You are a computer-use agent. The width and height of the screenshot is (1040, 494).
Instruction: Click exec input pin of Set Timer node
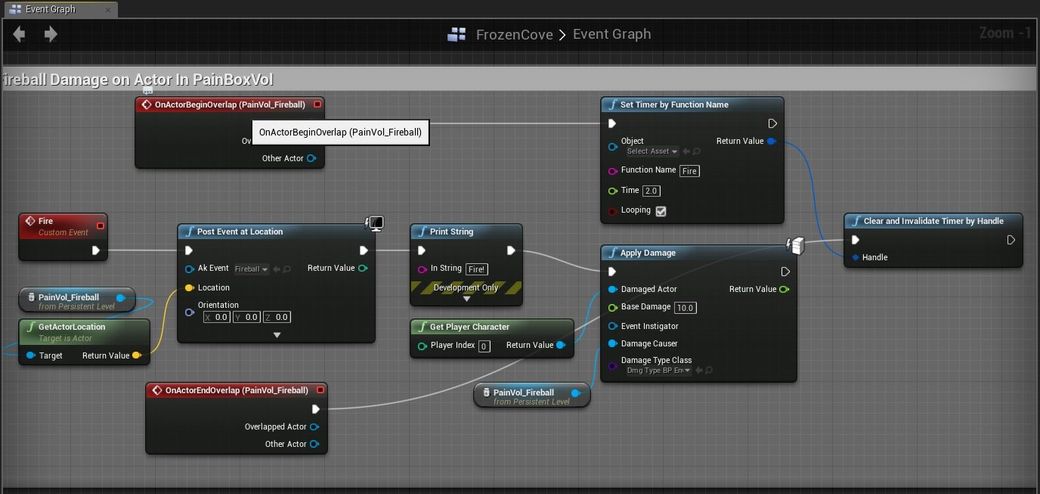612,123
